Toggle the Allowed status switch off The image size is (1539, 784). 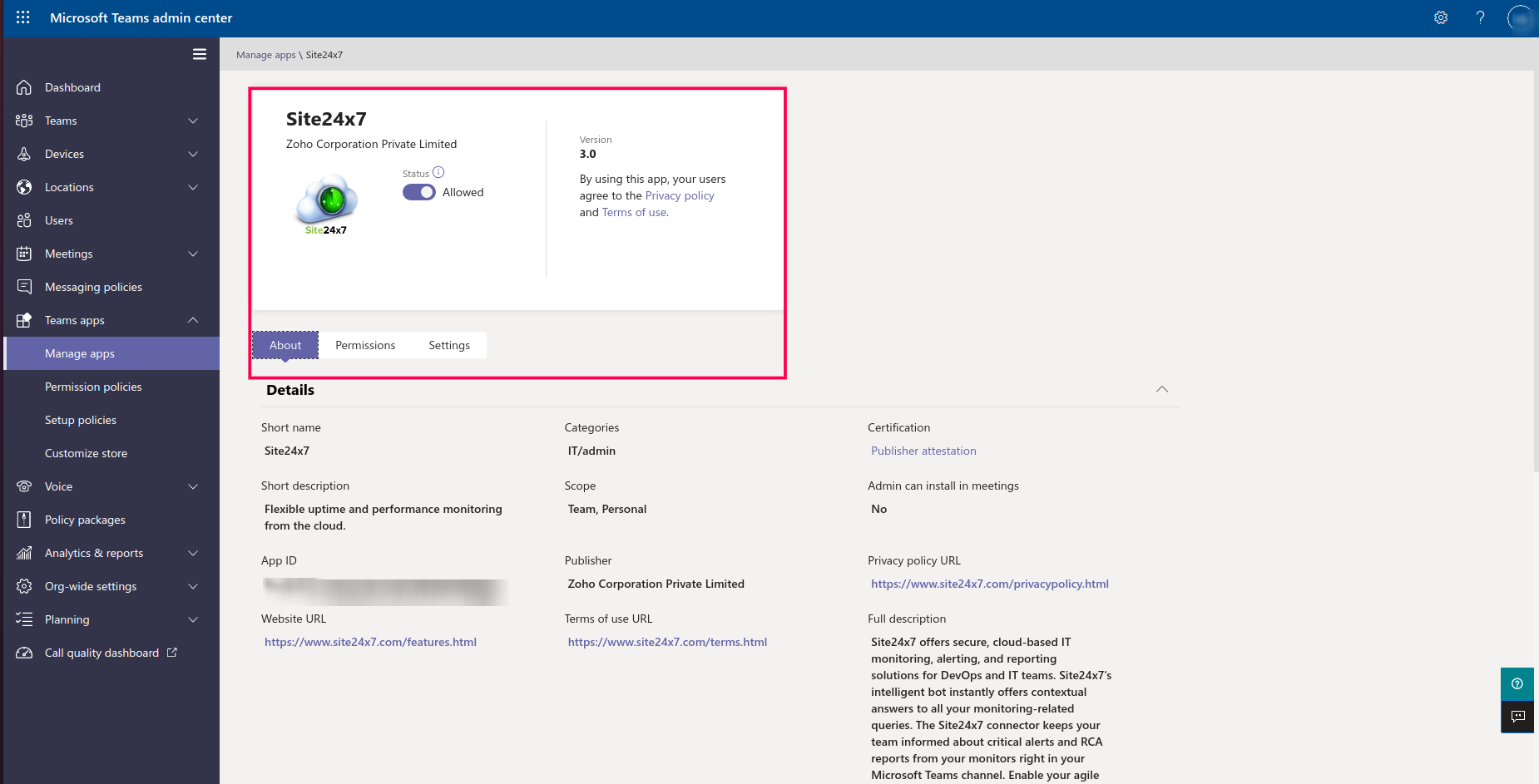[x=419, y=192]
